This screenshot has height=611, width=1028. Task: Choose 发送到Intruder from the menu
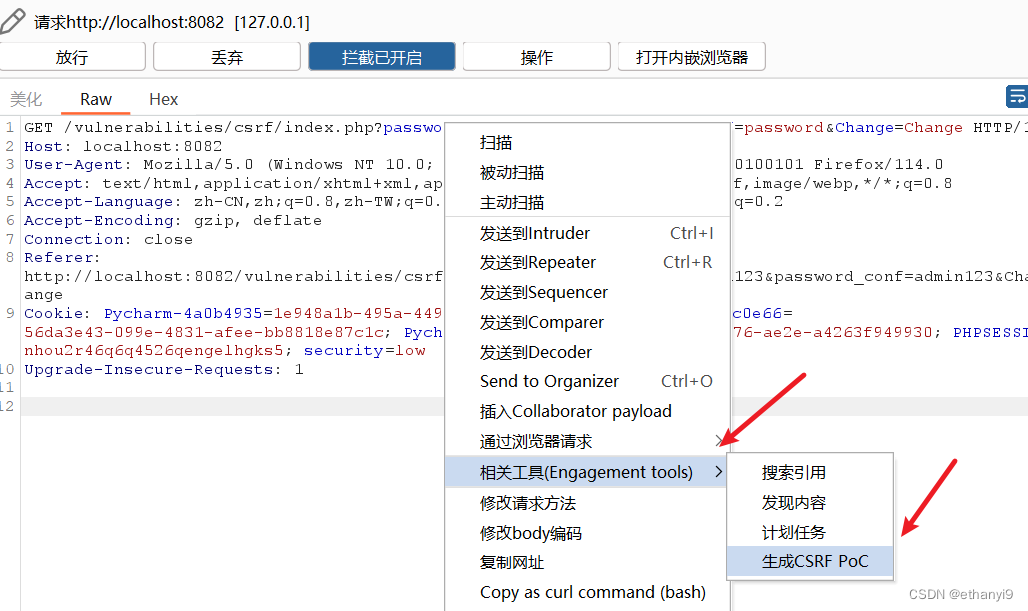tap(587, 233)
